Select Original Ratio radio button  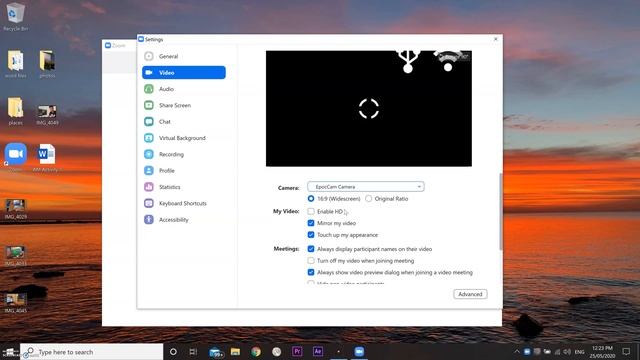(x=369, y=199)
